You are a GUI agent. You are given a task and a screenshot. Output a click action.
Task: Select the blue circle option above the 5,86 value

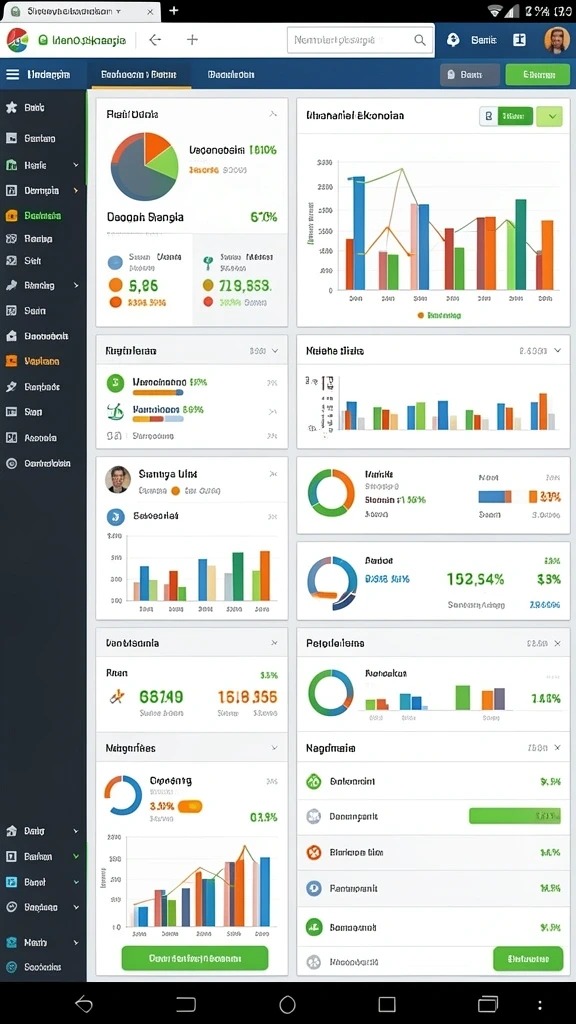(x=116, y=263)
